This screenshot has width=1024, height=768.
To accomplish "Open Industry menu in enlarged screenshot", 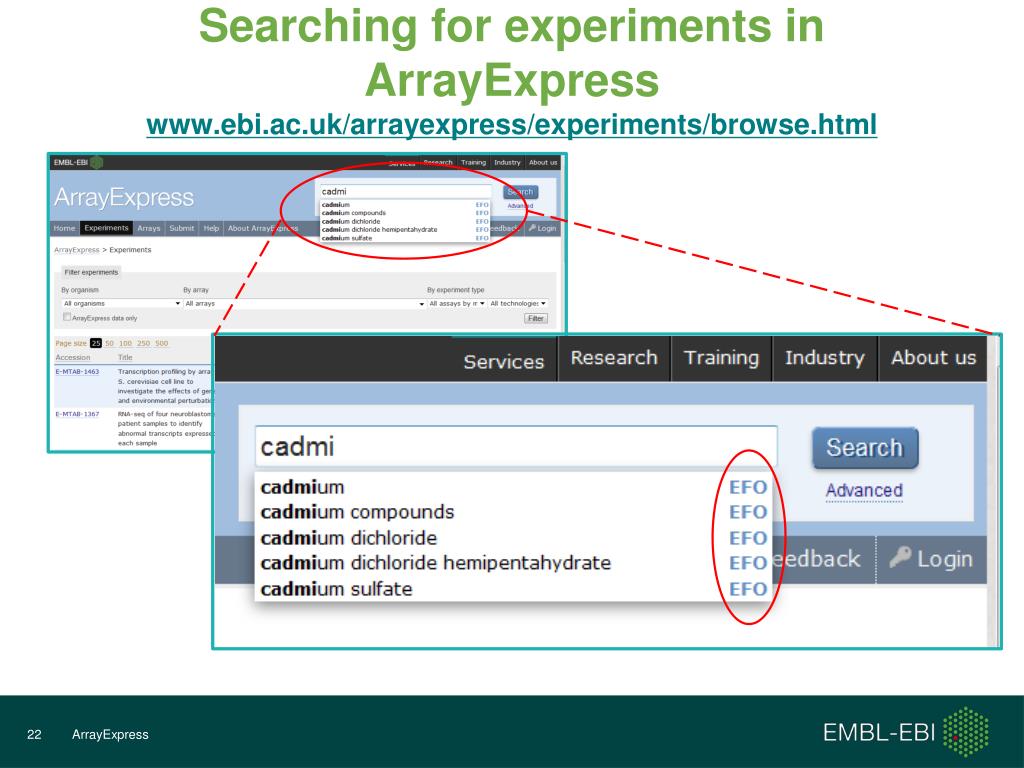I will [825, 357].
